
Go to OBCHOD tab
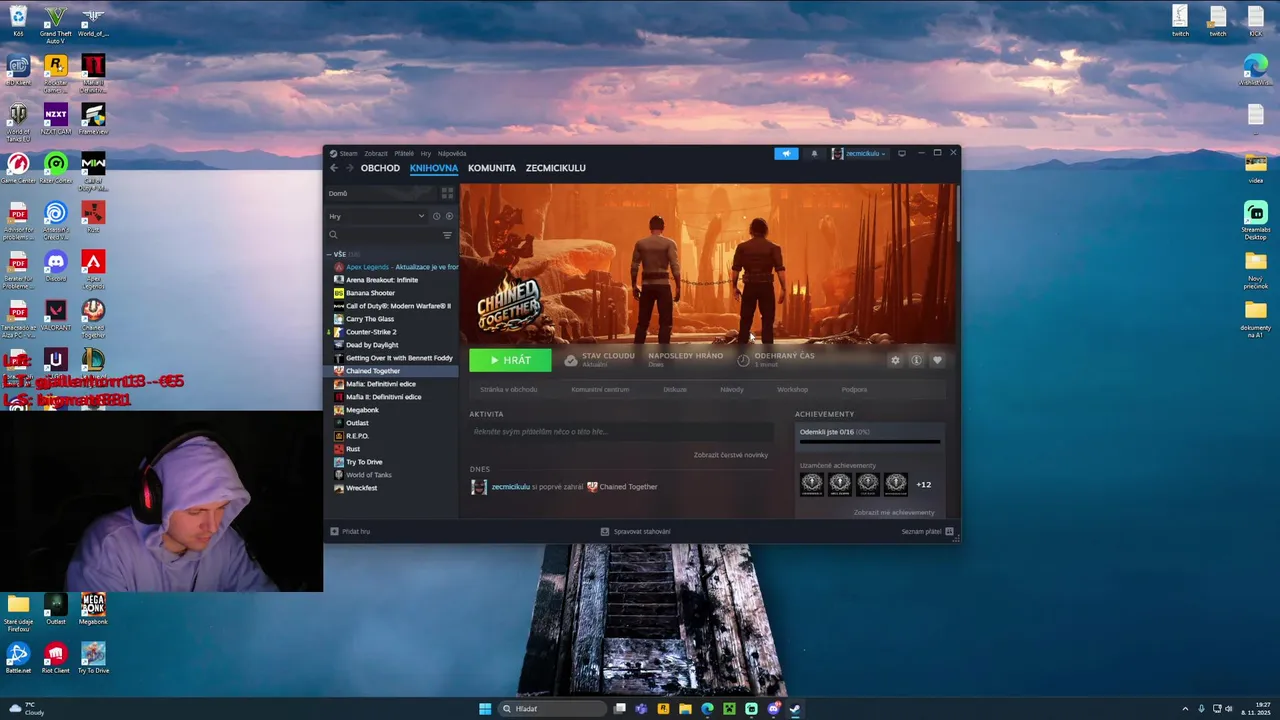click(380, 168)
